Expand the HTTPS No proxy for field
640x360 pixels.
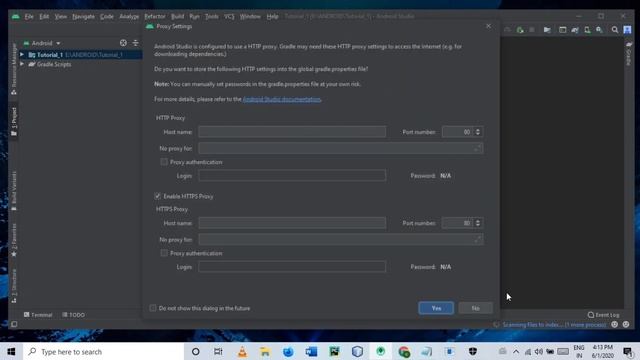pyautogui.click(x=477, y=240)
